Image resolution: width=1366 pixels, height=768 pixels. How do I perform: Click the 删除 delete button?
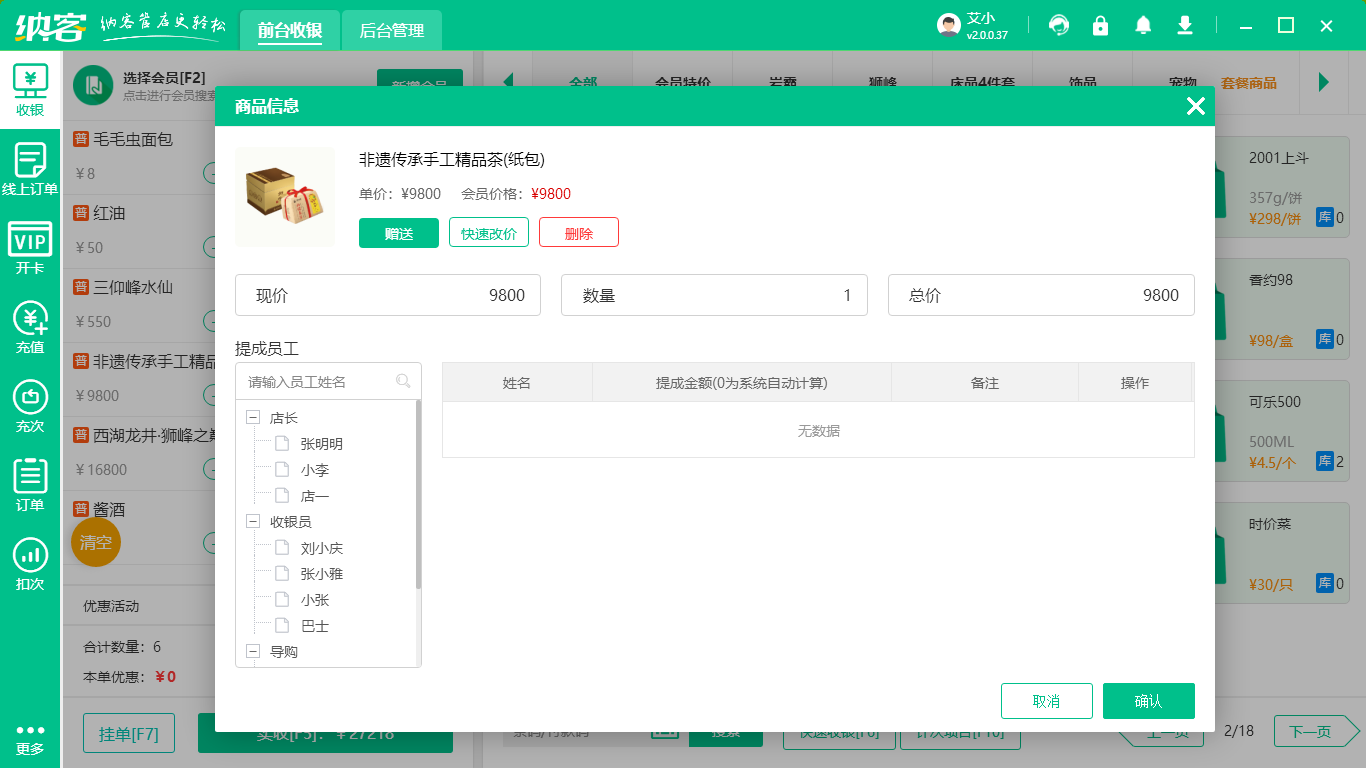578,232
